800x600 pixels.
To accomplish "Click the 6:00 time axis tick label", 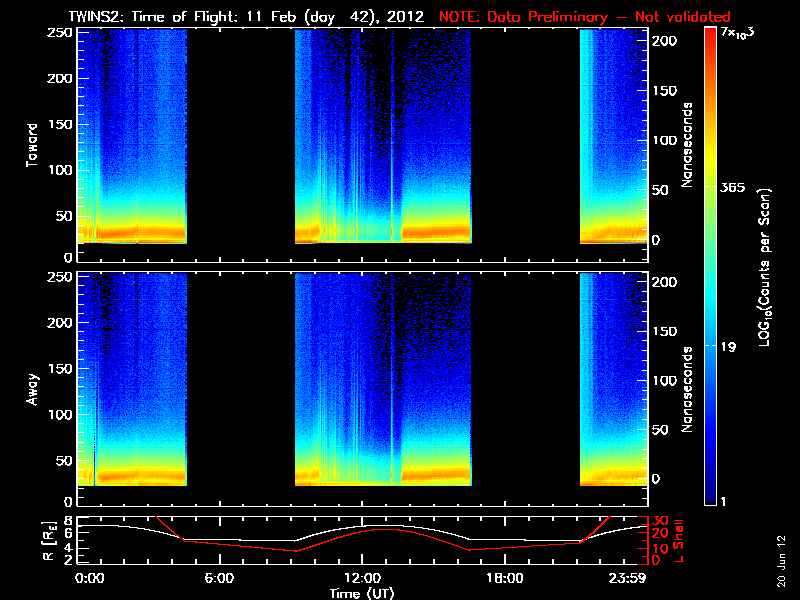I will (x=219, y=578).
